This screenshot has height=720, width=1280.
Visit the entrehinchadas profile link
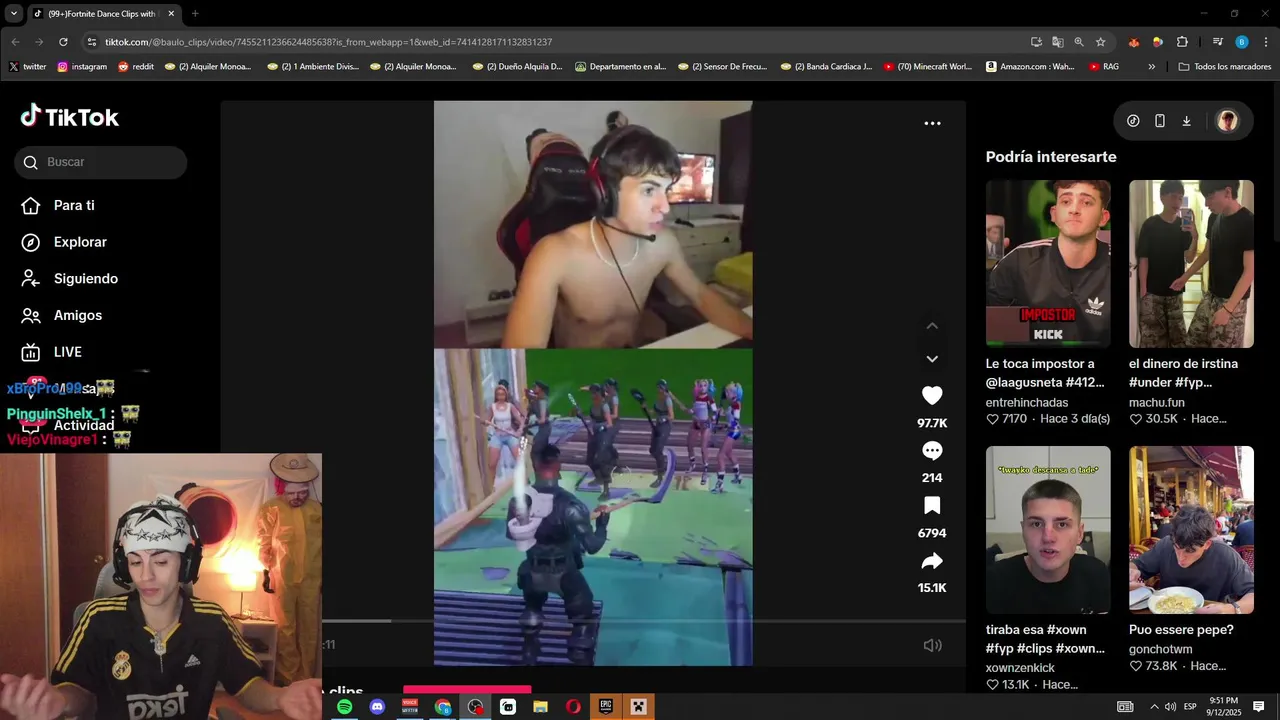pos(1027,402)
